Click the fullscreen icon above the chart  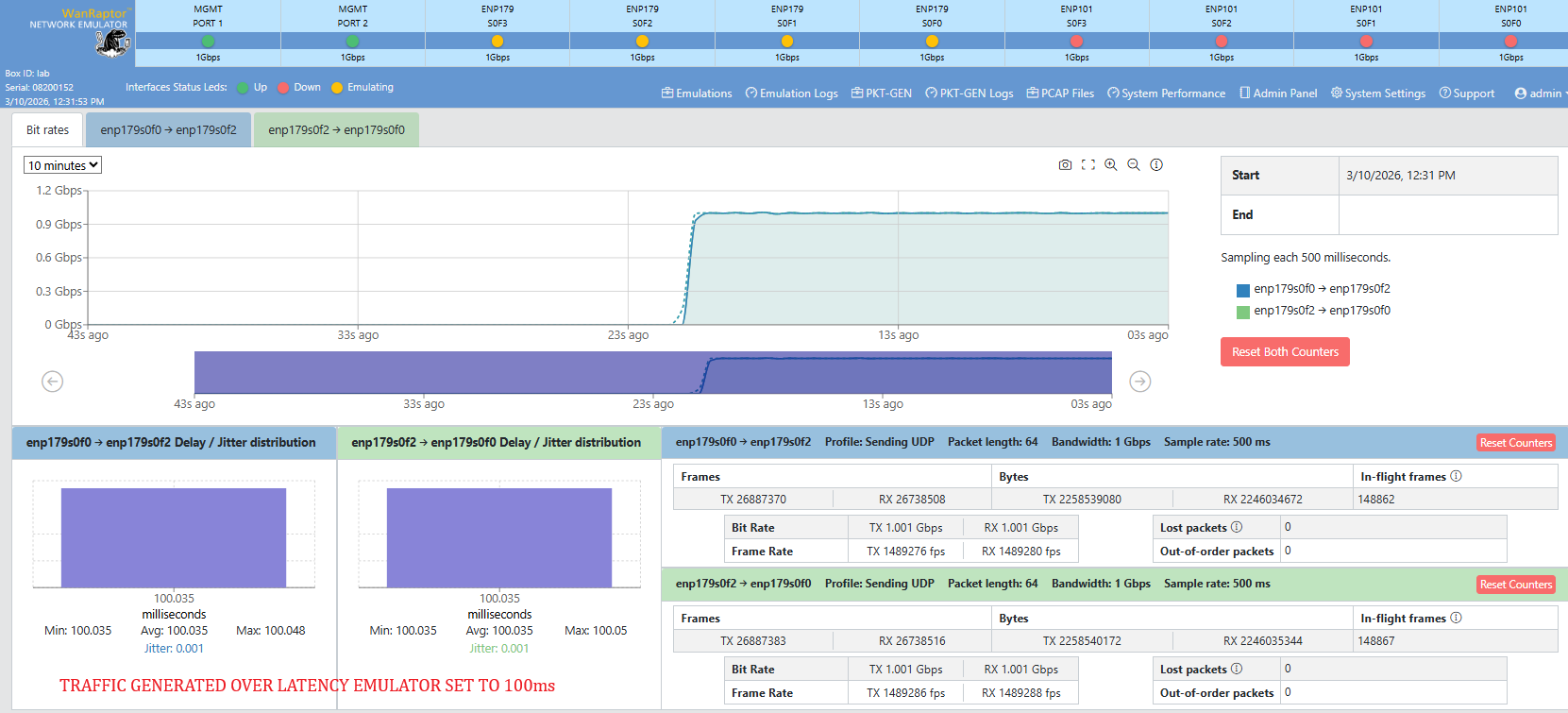(x=1087, y=164)
